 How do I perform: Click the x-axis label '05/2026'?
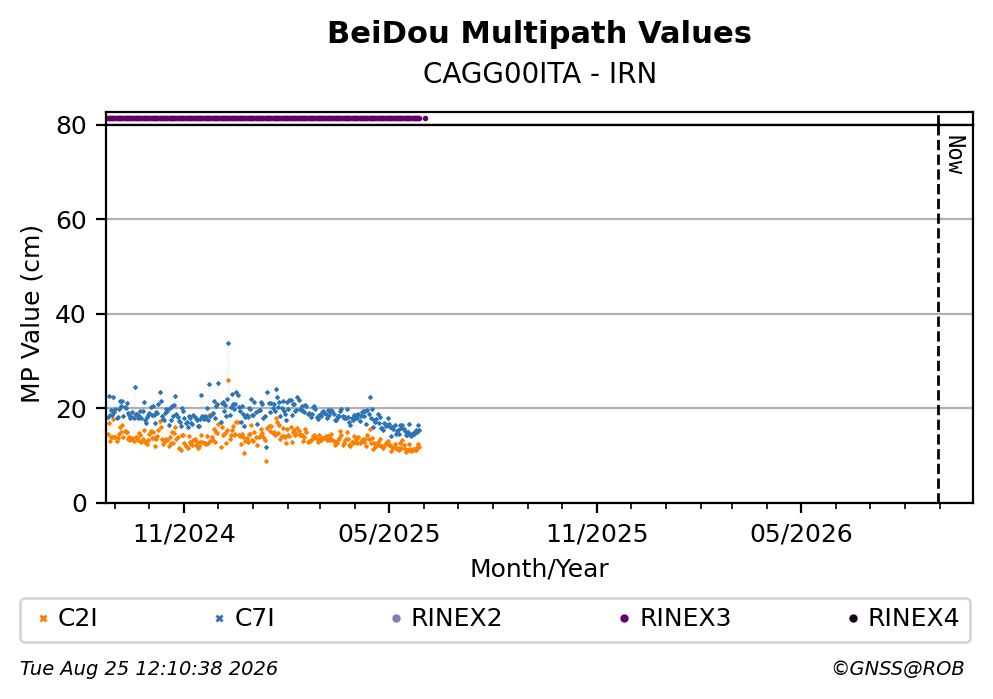[801, 534]
